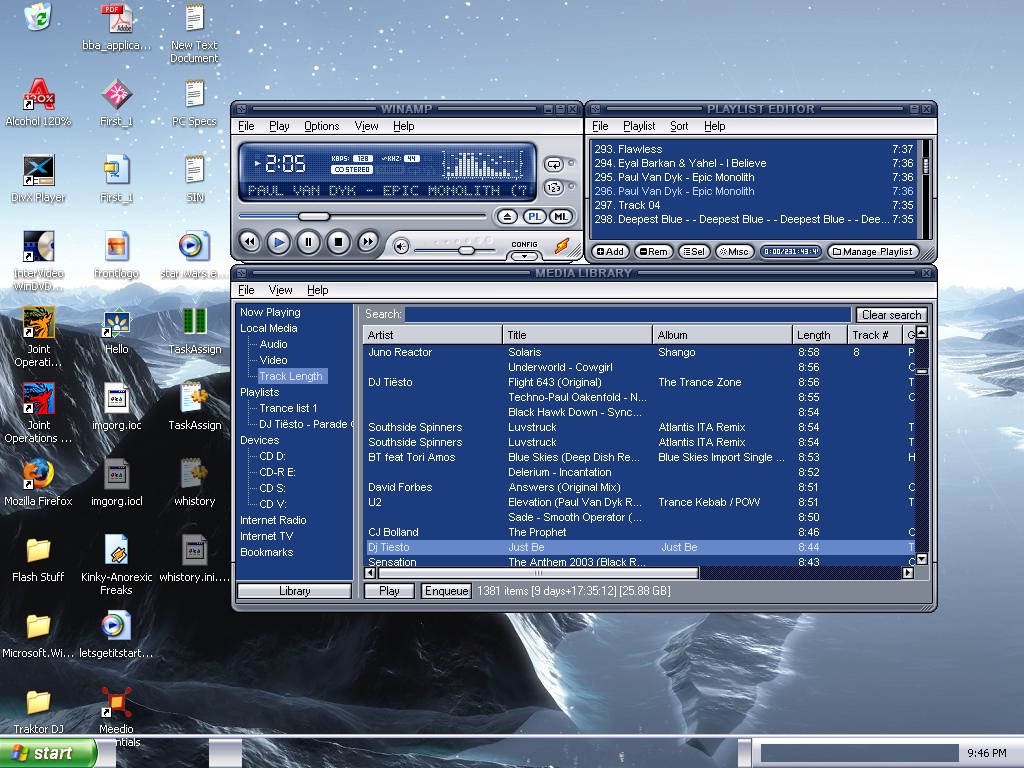The width and height of the screenshot is (1024, 768).
Task: Select the frontlogo desktop icon
Action: (x=116, y=255)
